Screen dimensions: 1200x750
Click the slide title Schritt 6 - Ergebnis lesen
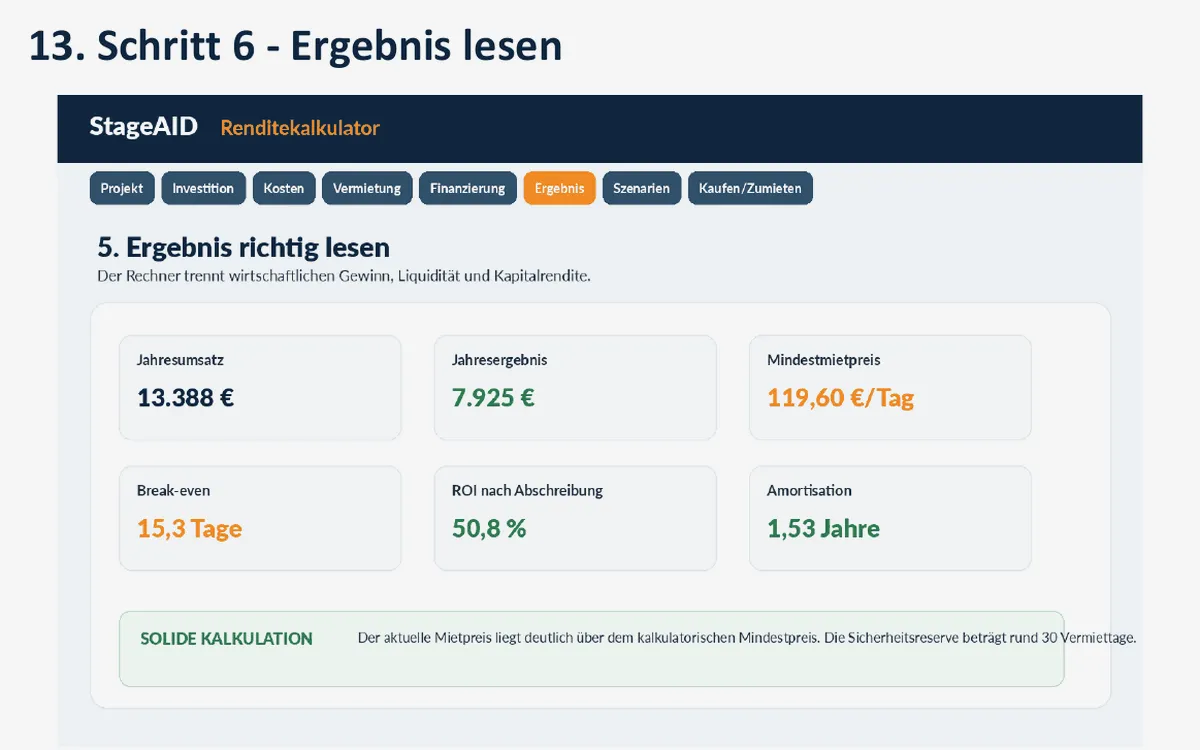pyautogui.click(x=295, y=46)
